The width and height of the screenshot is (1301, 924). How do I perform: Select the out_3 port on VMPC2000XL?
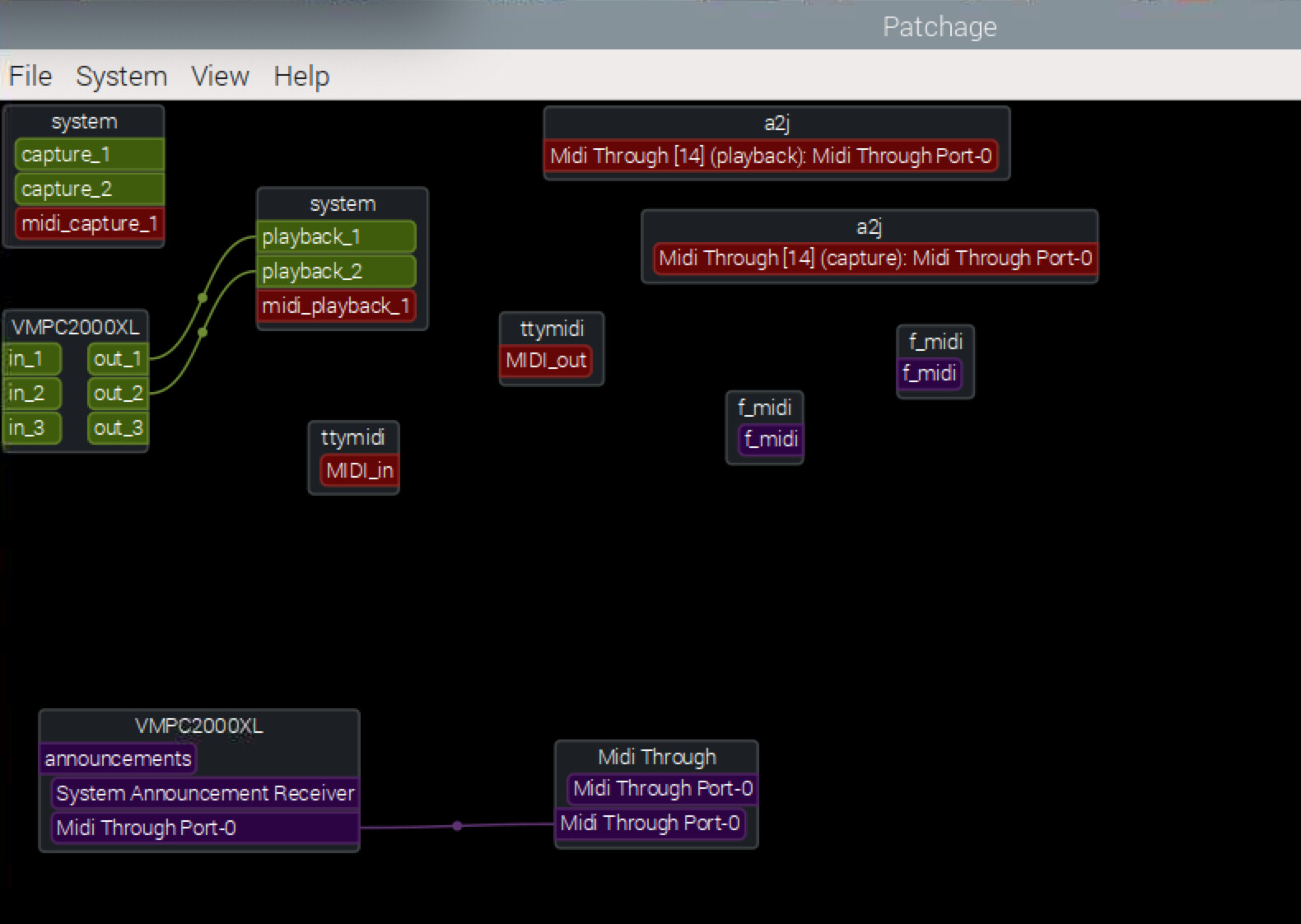click(118, 428)
